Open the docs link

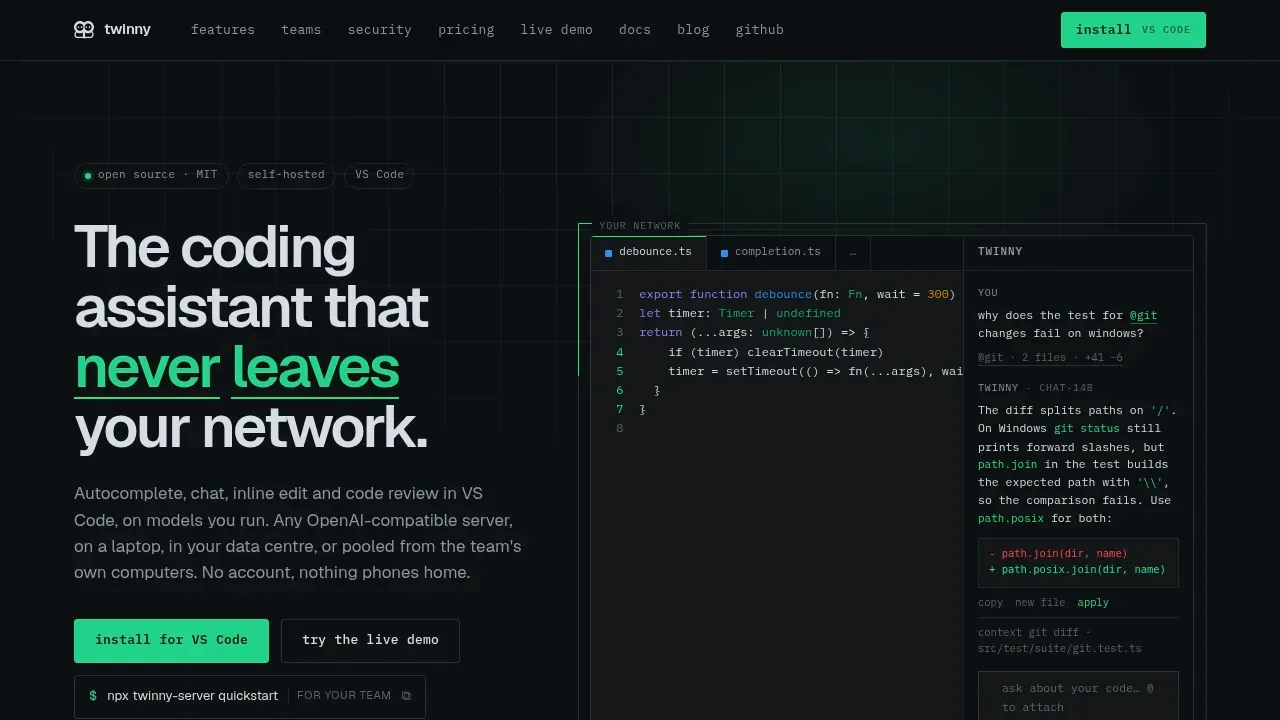click(x=635, y=30)
